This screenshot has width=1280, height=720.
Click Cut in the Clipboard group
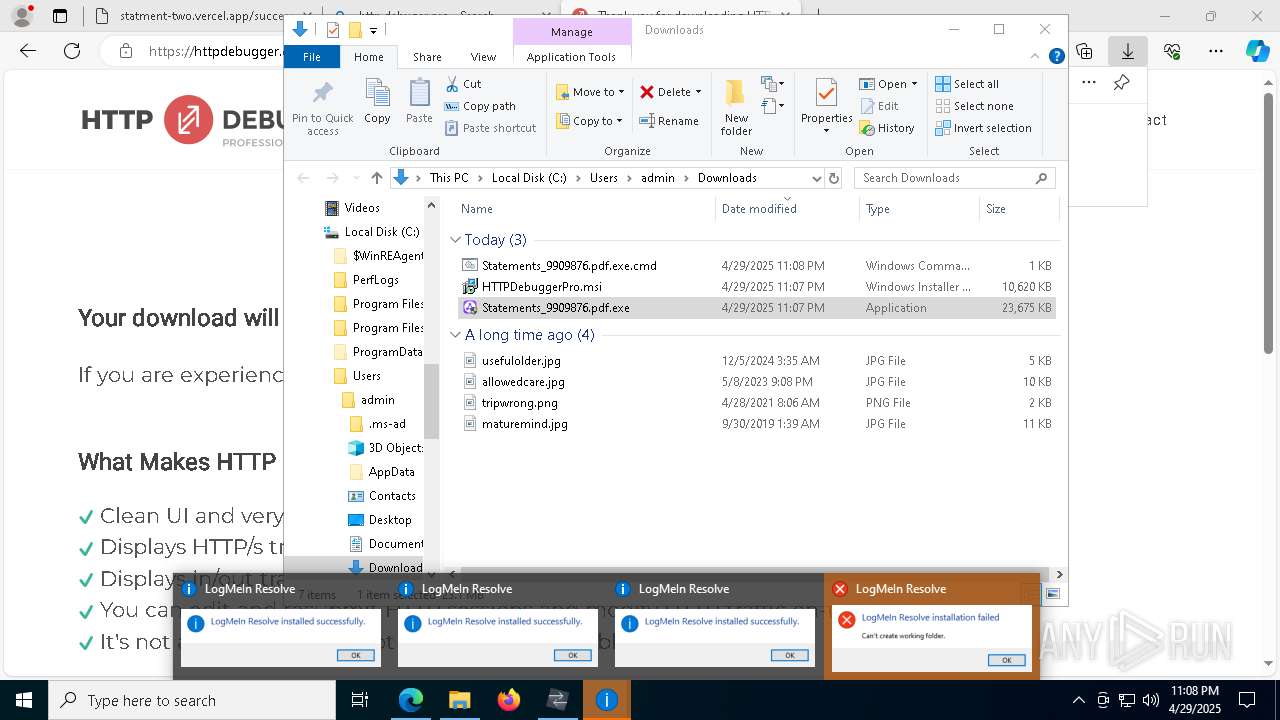tap(463, 84)
